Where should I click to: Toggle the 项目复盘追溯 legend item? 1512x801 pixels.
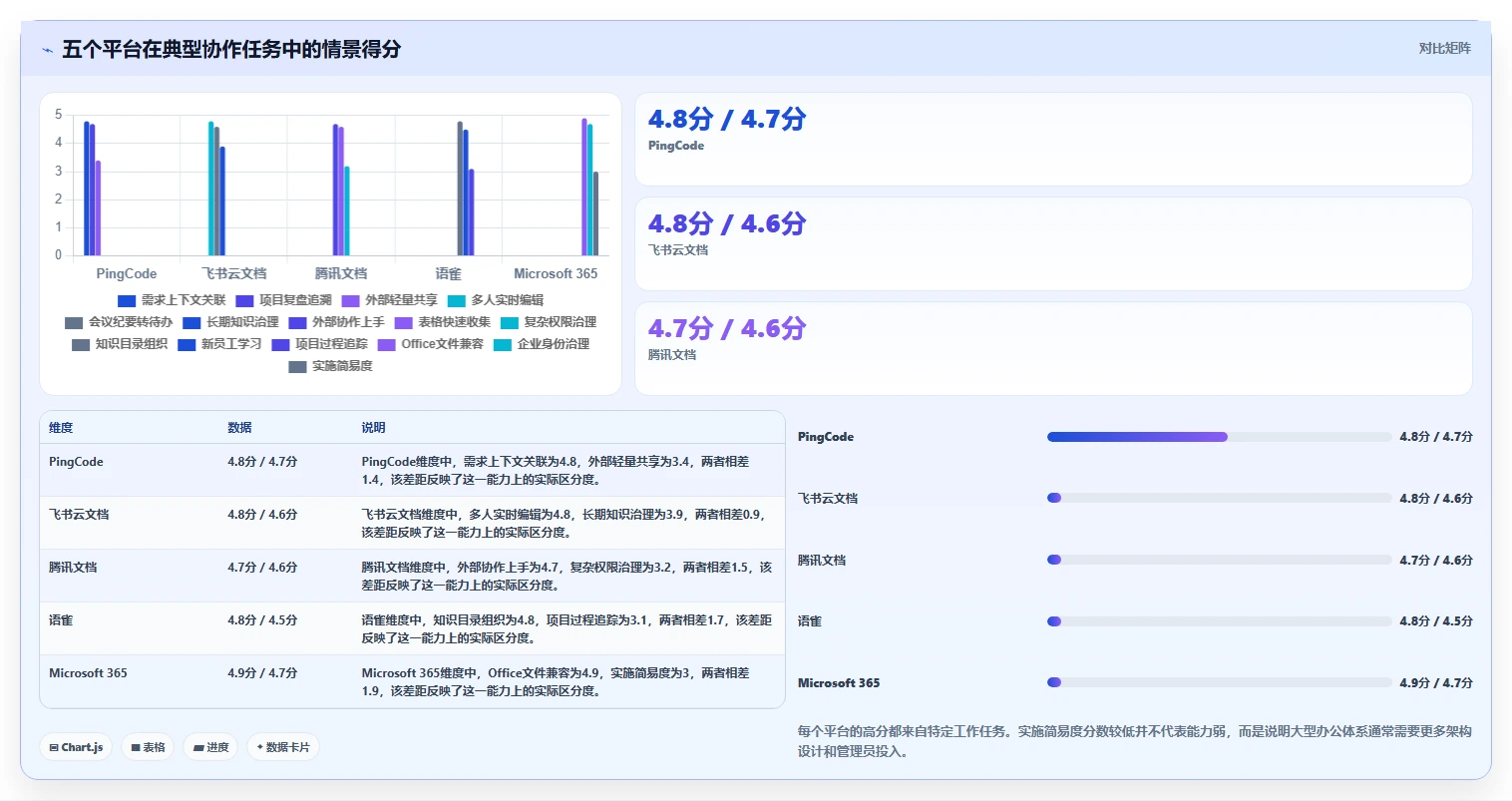point(283,300)
